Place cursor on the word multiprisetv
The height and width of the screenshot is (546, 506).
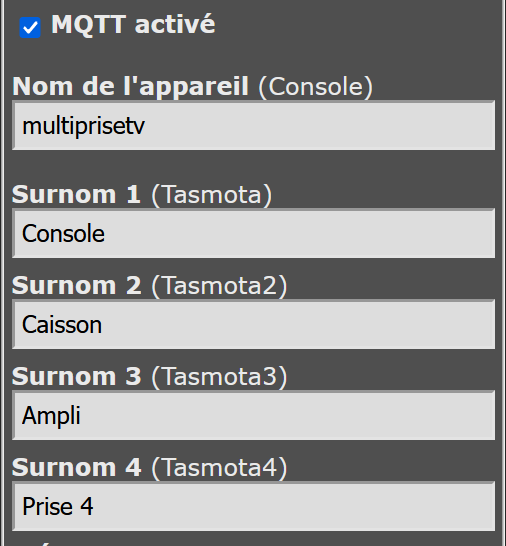pyautogui.click(x=83, y=126)
